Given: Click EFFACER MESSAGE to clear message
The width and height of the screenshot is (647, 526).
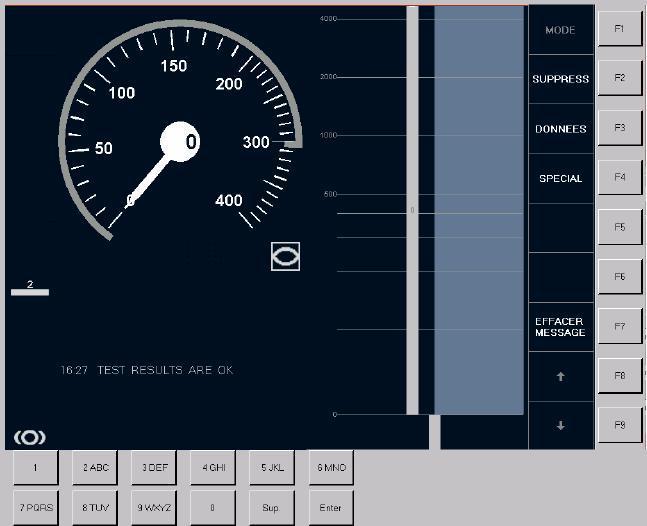Looking at the screenshot, I should (560, 327).
